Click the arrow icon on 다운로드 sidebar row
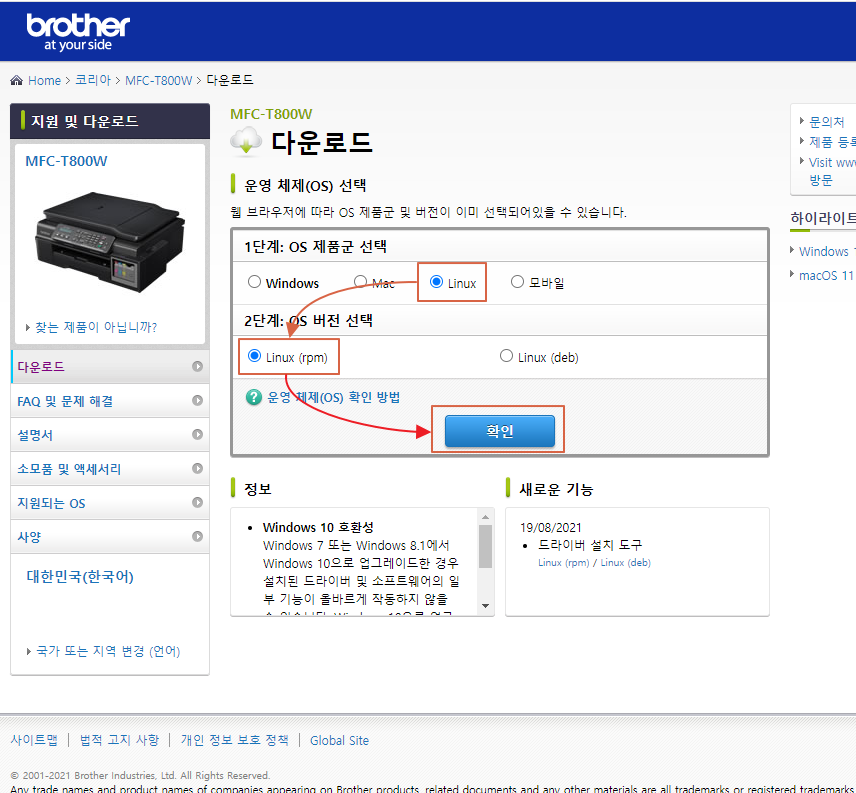This screenshot has width=856, height=793. tap(198, 366)
